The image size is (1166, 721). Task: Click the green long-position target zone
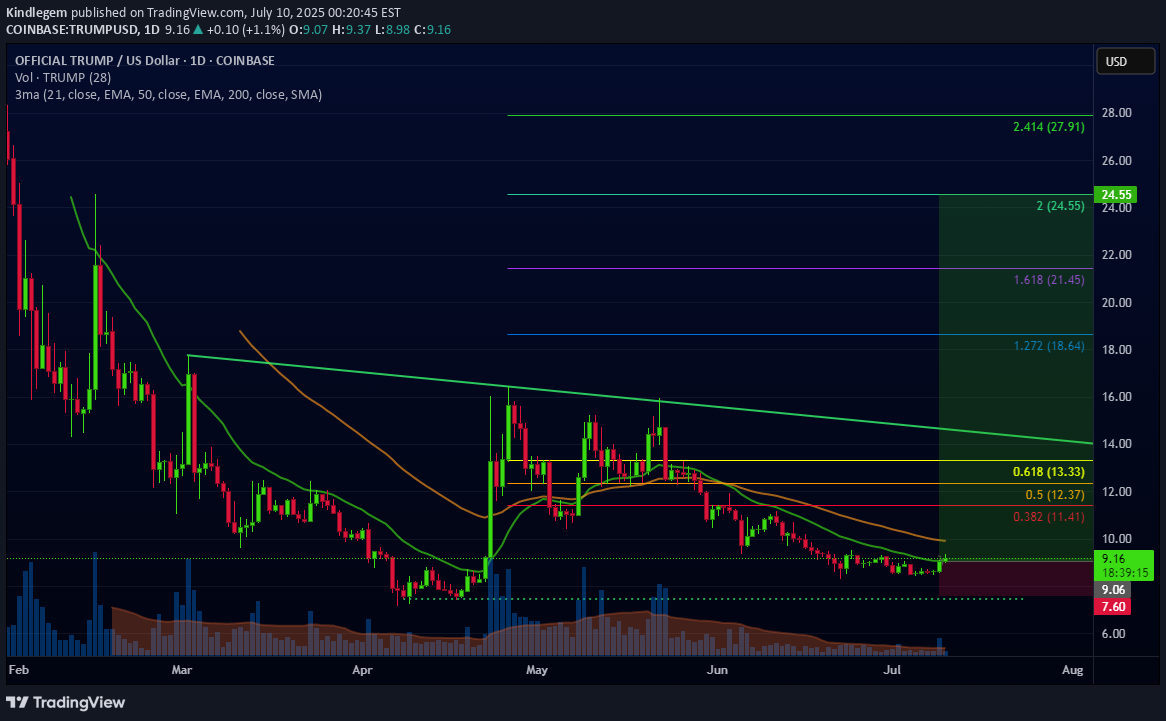click(1010, 380)
